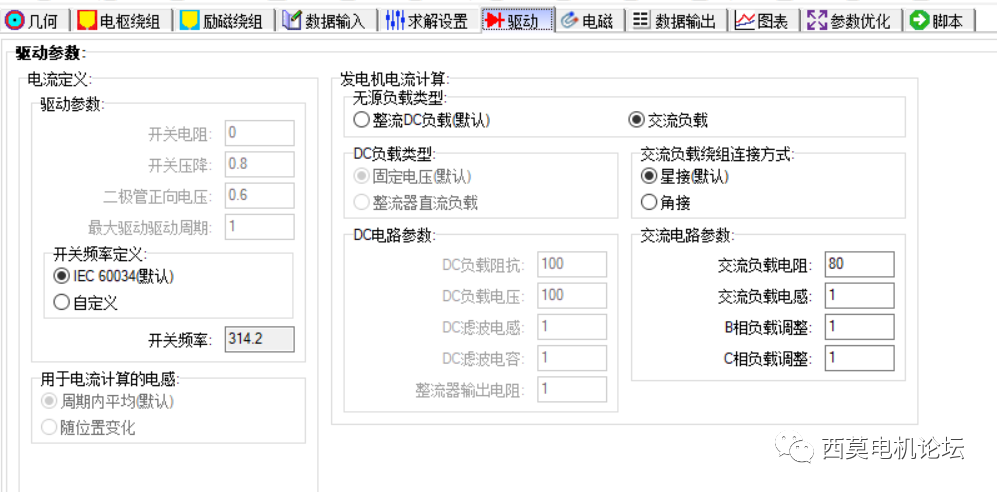Click the 用于电流计算的电感: group label

click(x=110, y=379)
